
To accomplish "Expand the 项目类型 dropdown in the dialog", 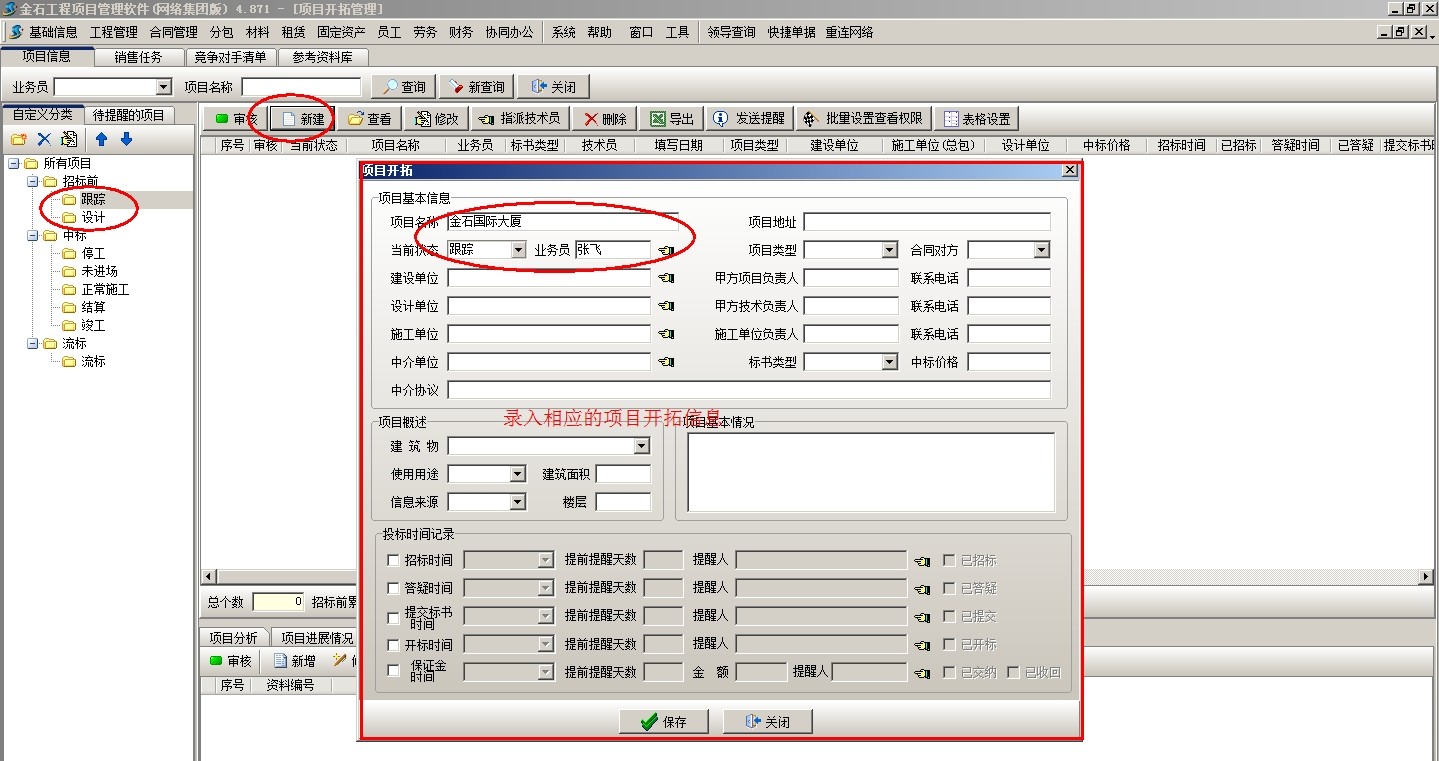I will (889, 250).
